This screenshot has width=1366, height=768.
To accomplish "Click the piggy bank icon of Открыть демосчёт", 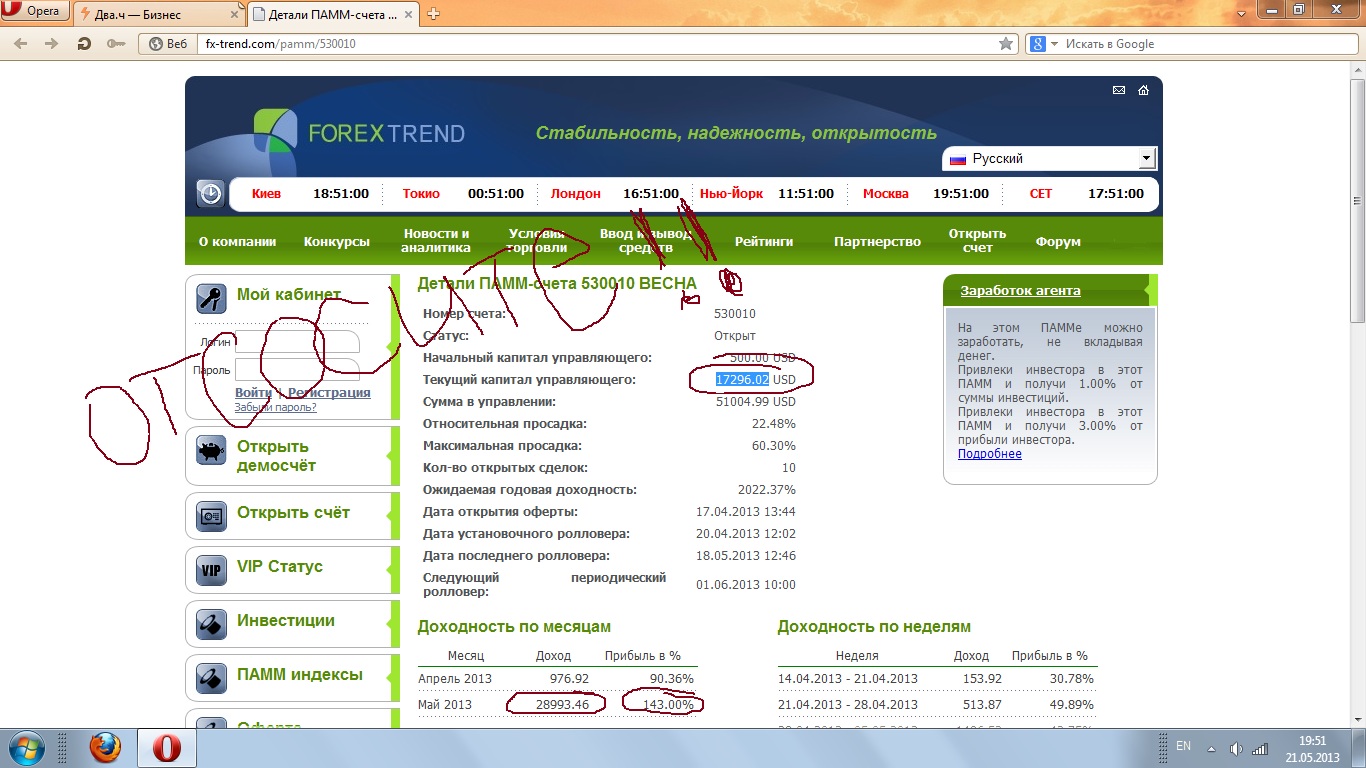I will coord(211,452).
